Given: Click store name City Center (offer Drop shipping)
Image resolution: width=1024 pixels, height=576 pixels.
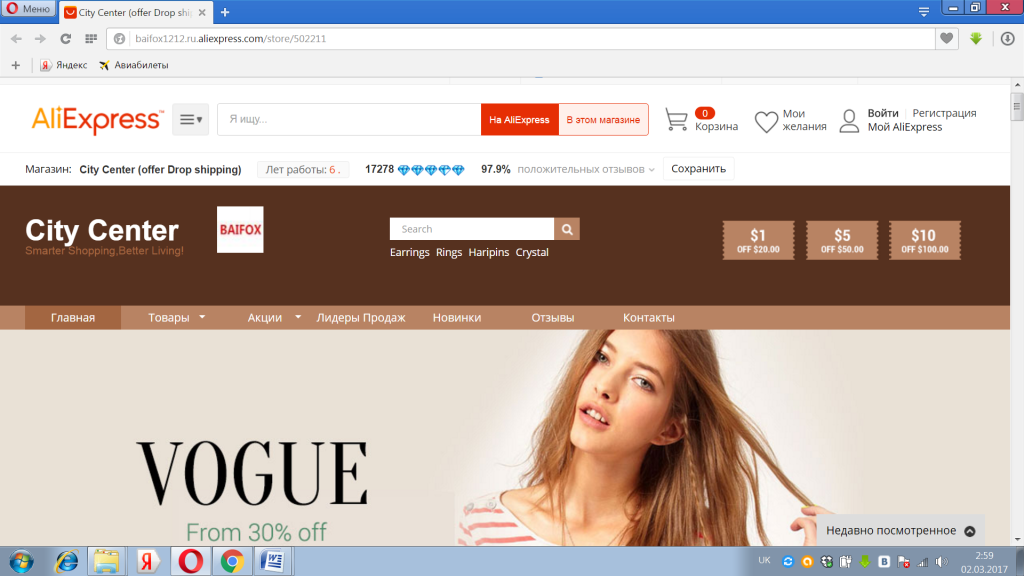Looking at the screenshot, I should [160, 169].
